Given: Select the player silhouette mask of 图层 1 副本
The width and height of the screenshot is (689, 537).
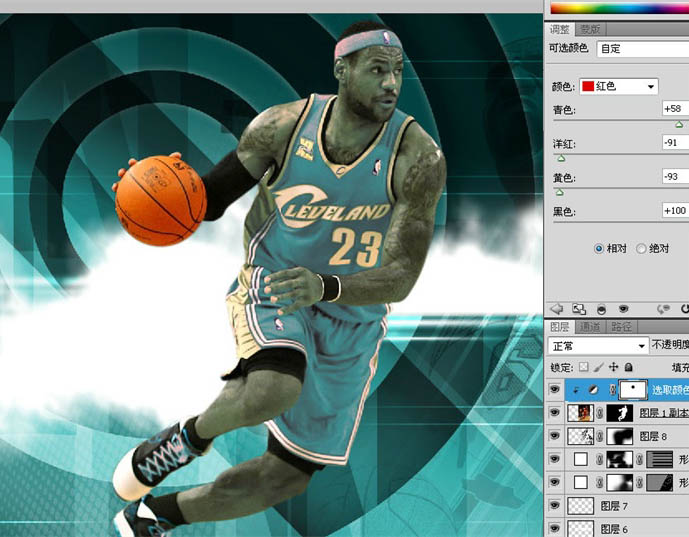Looking at the screenshot, I should click(620, 413).
